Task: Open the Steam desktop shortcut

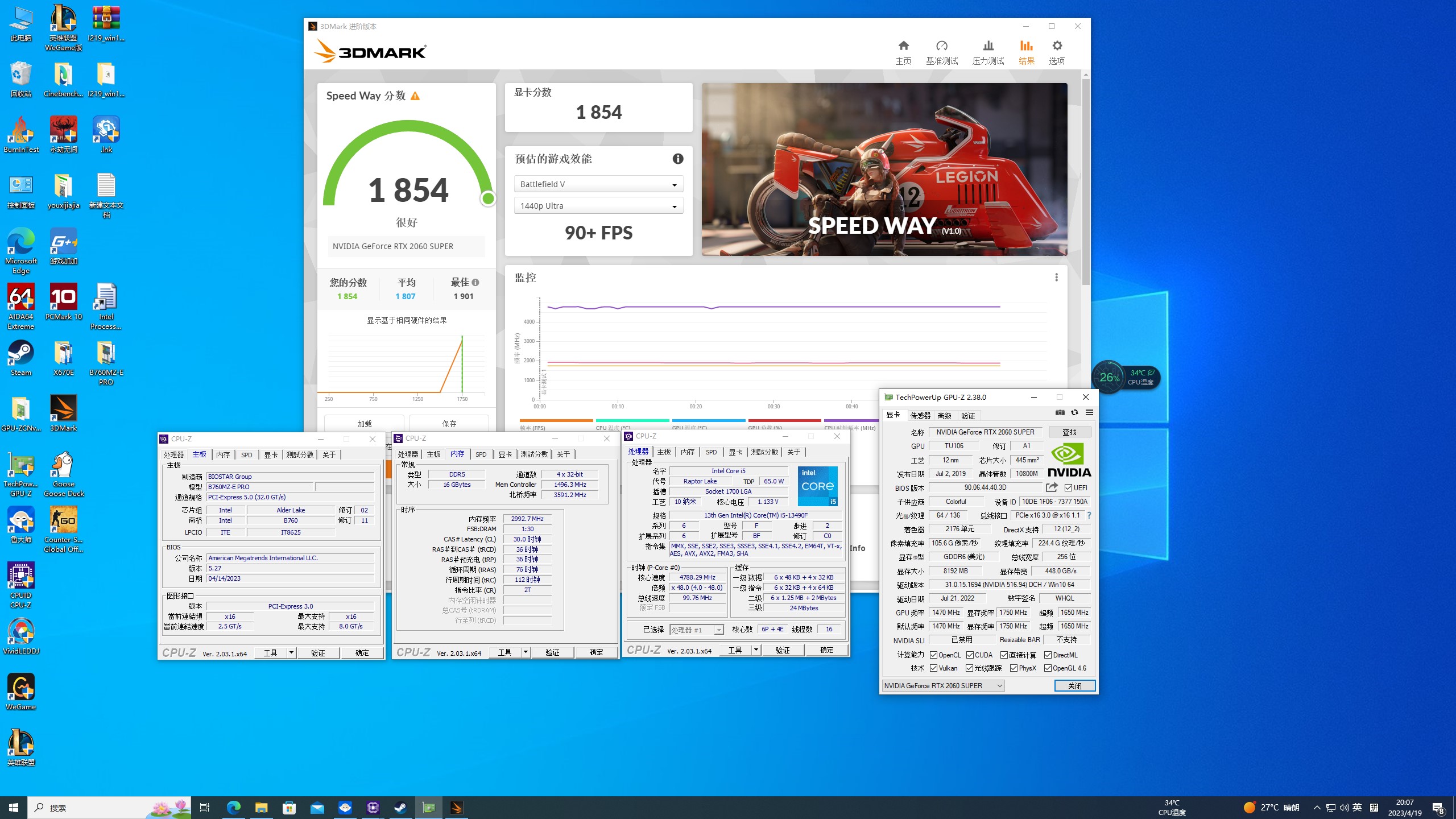Action: [x=21, y=358]
